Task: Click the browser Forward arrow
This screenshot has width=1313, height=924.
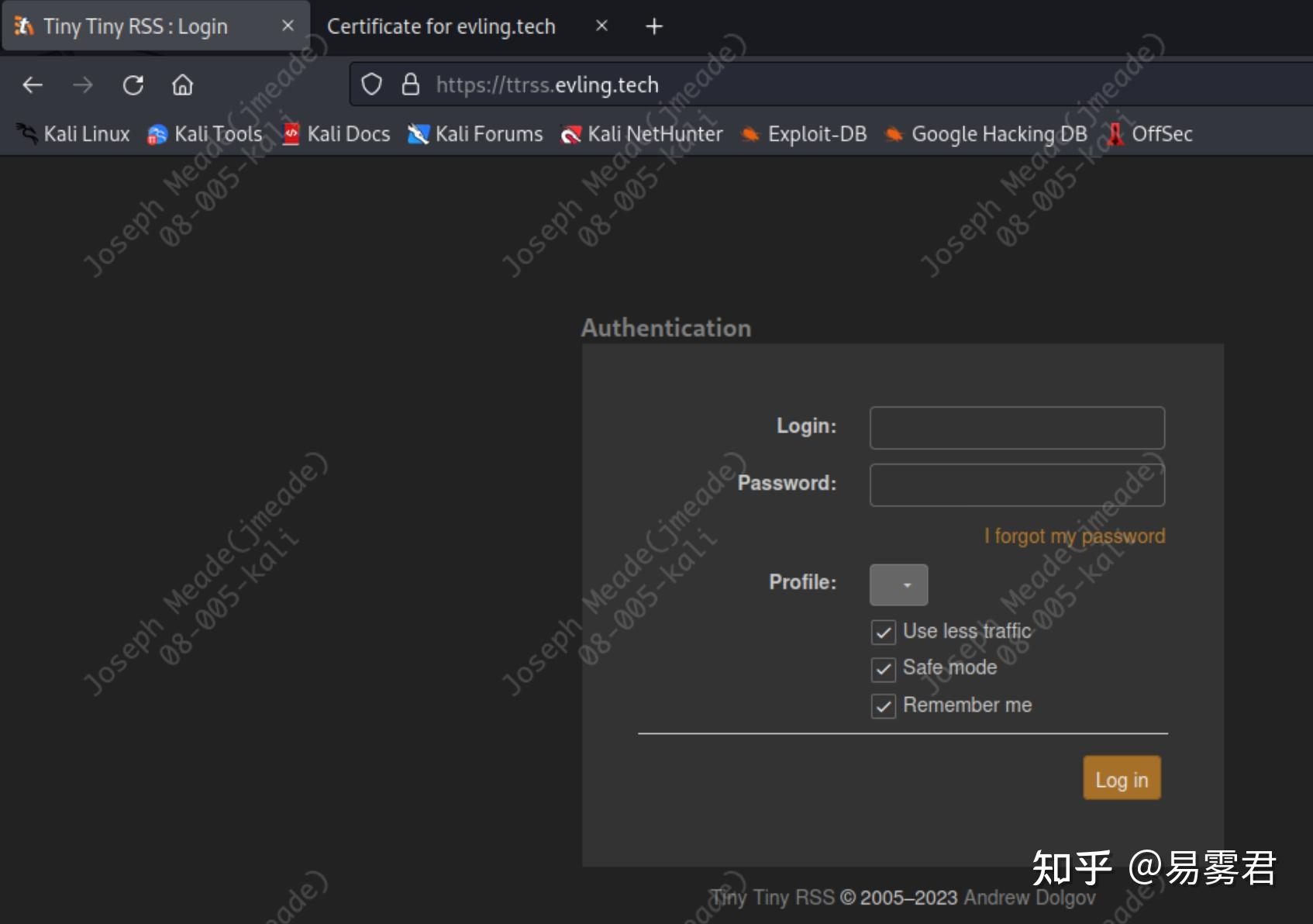Action: click(82, 84)
